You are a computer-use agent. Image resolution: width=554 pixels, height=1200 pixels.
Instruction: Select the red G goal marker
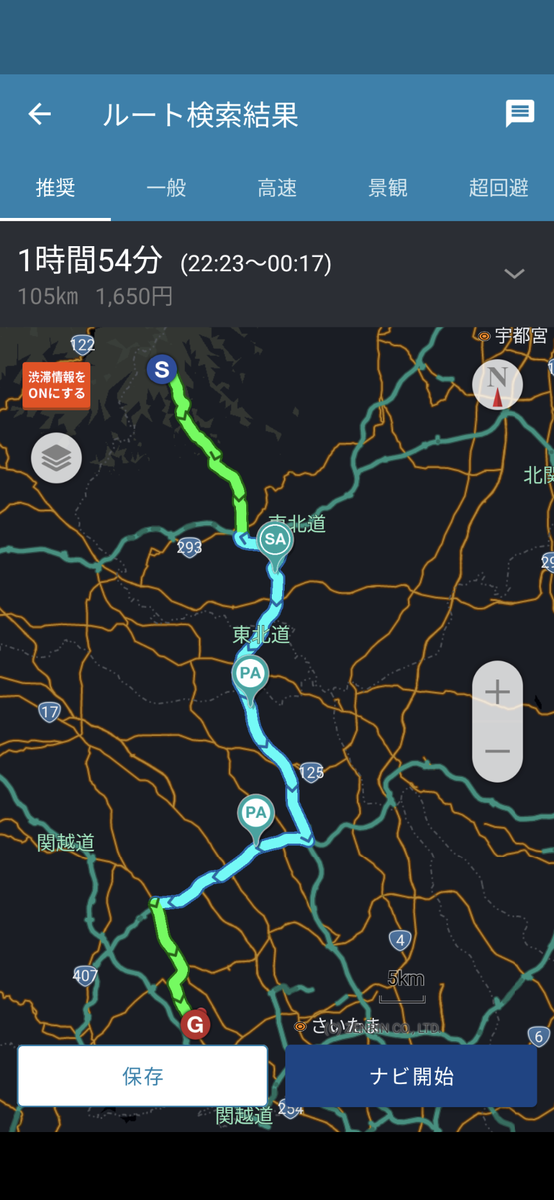click(195, 1024)
